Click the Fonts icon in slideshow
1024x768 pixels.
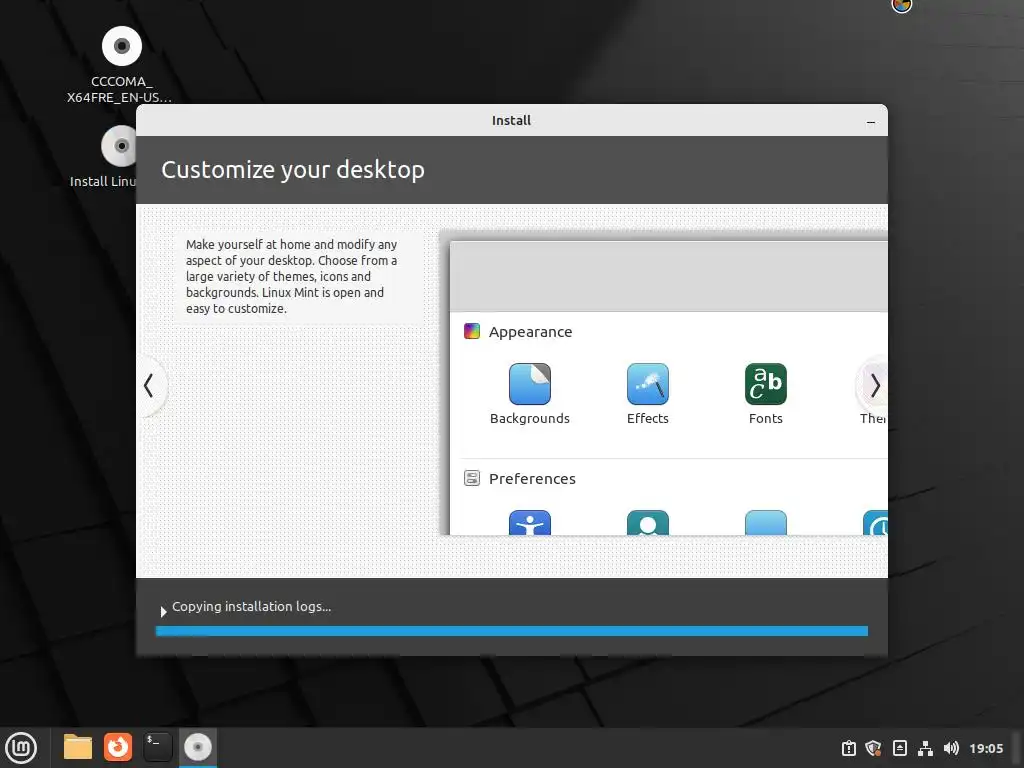(x=765, y=384)
